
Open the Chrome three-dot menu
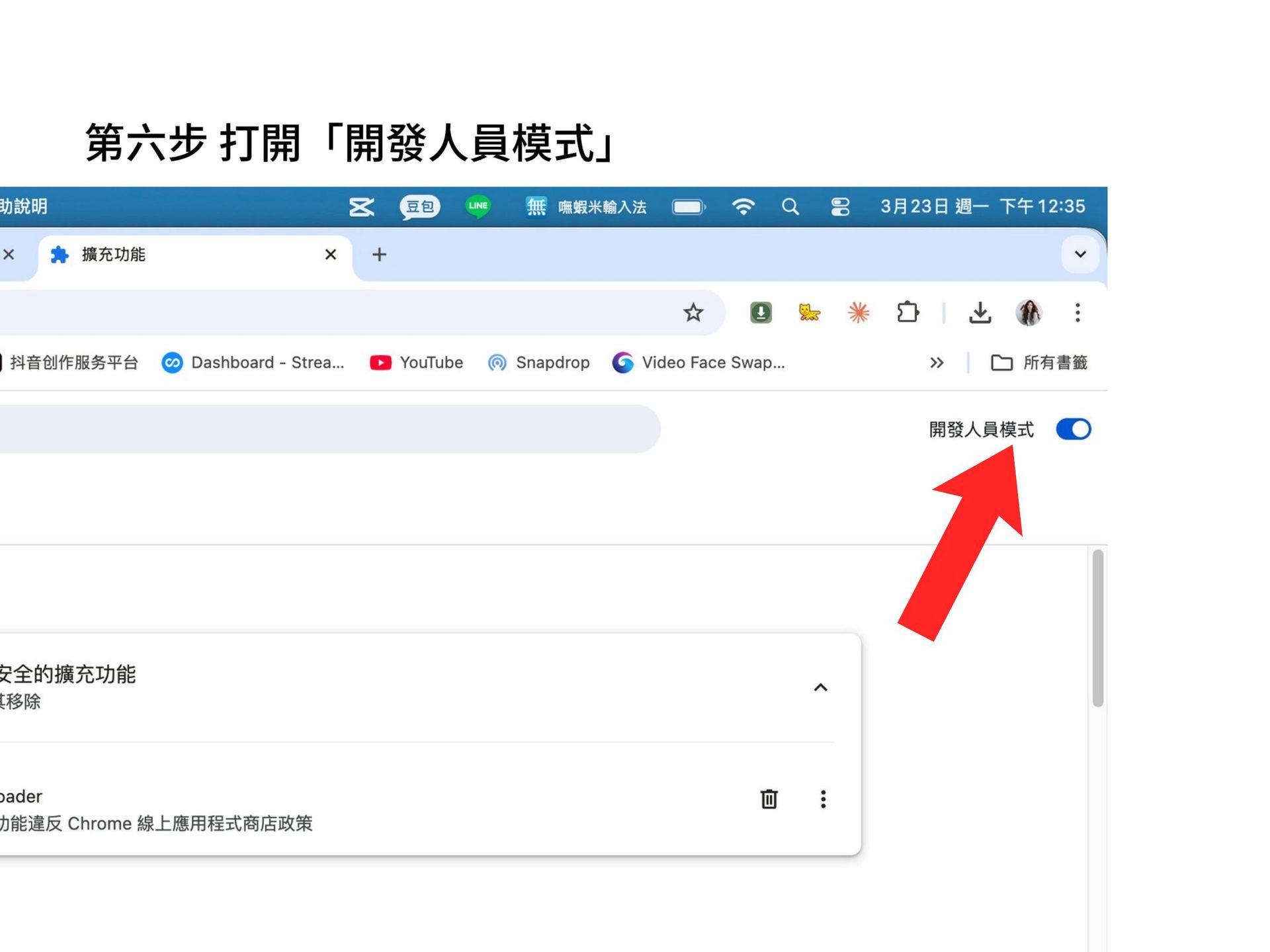(x=1078, y=312)
